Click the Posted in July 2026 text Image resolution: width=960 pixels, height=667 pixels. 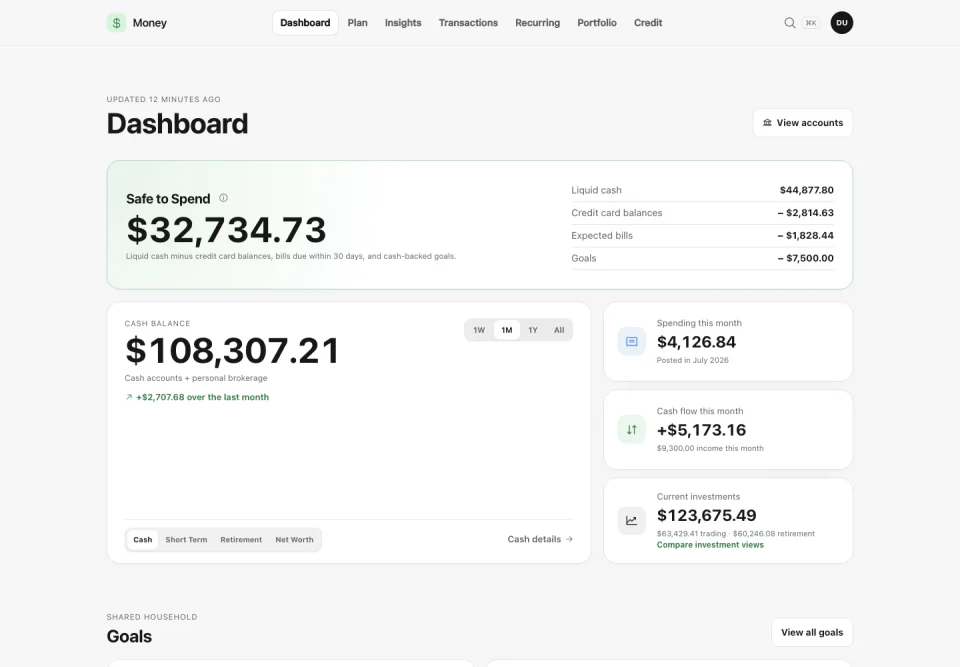pos(692,360)
